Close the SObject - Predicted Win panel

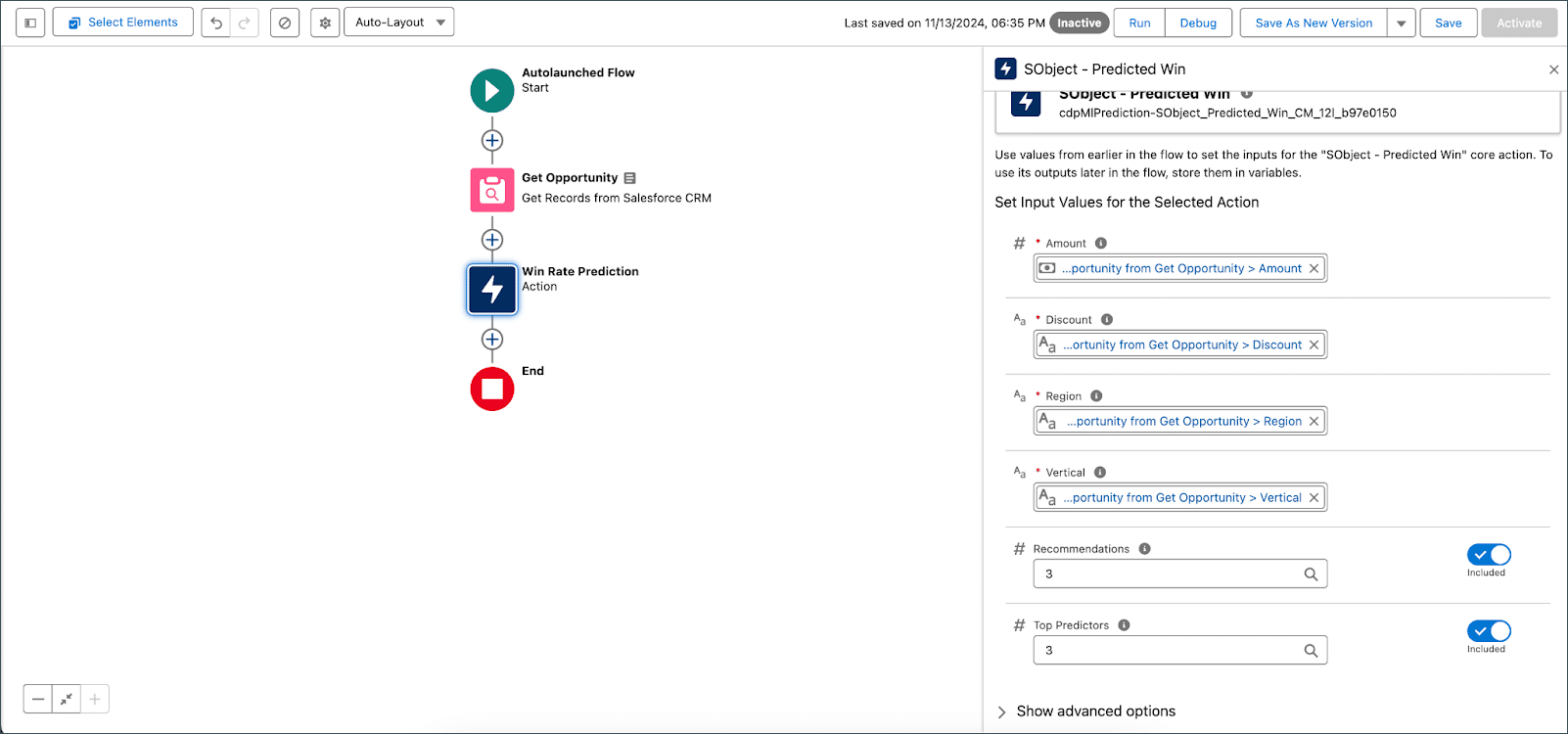click(x=1553, y=69)
